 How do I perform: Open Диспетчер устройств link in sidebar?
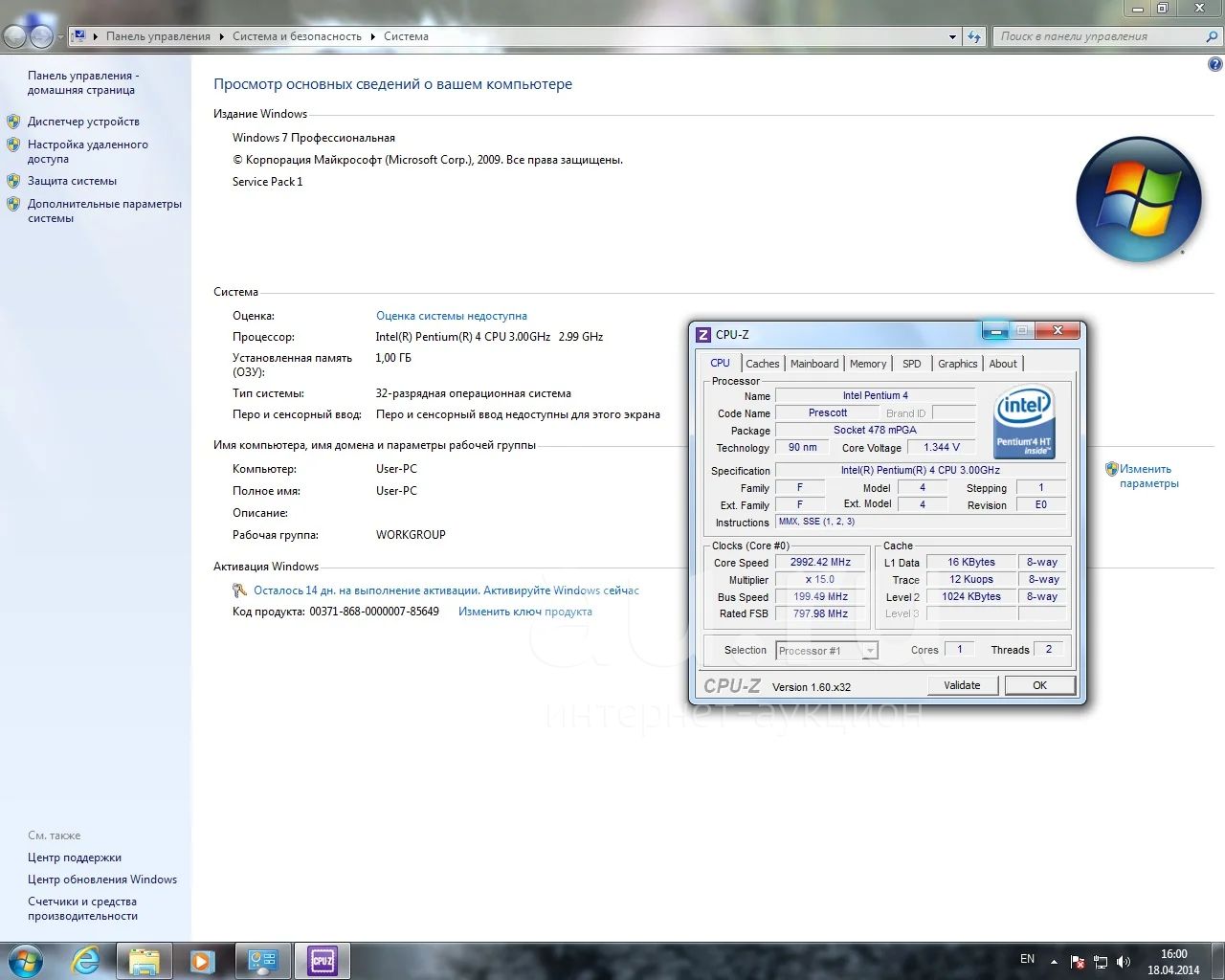click(x=83, y=122)
